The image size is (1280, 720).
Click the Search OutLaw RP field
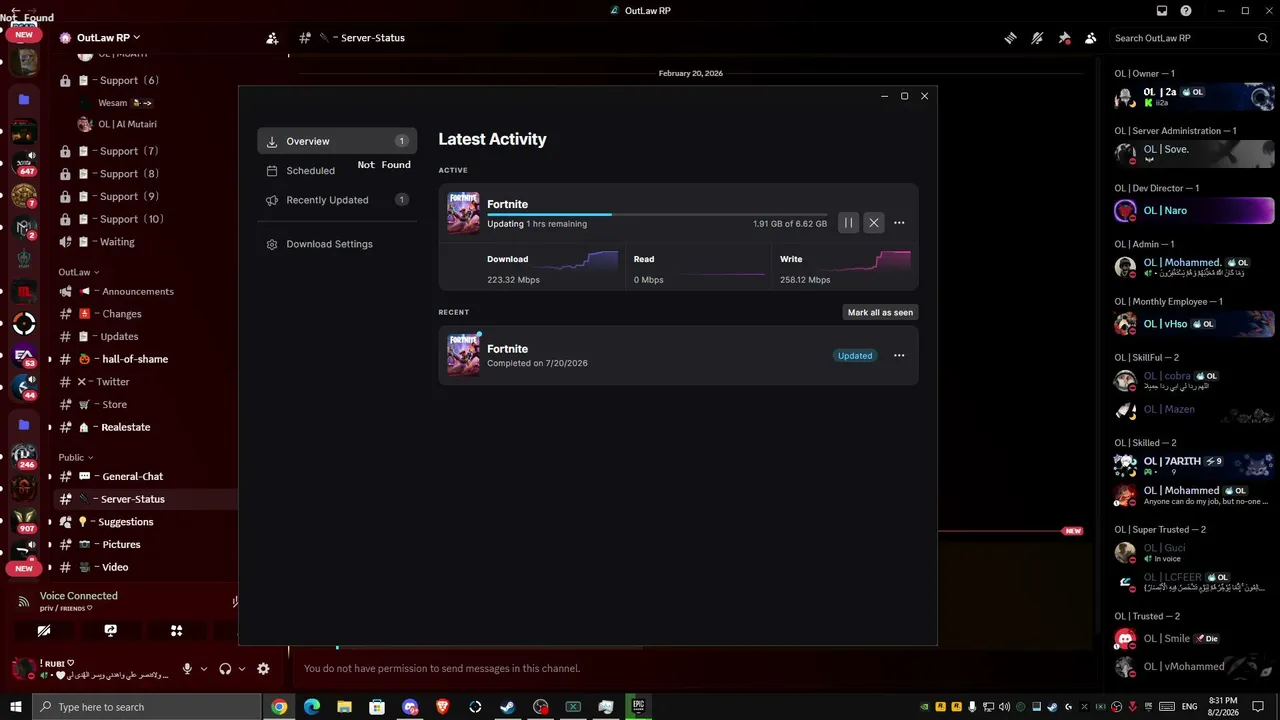coord(1190,38)
